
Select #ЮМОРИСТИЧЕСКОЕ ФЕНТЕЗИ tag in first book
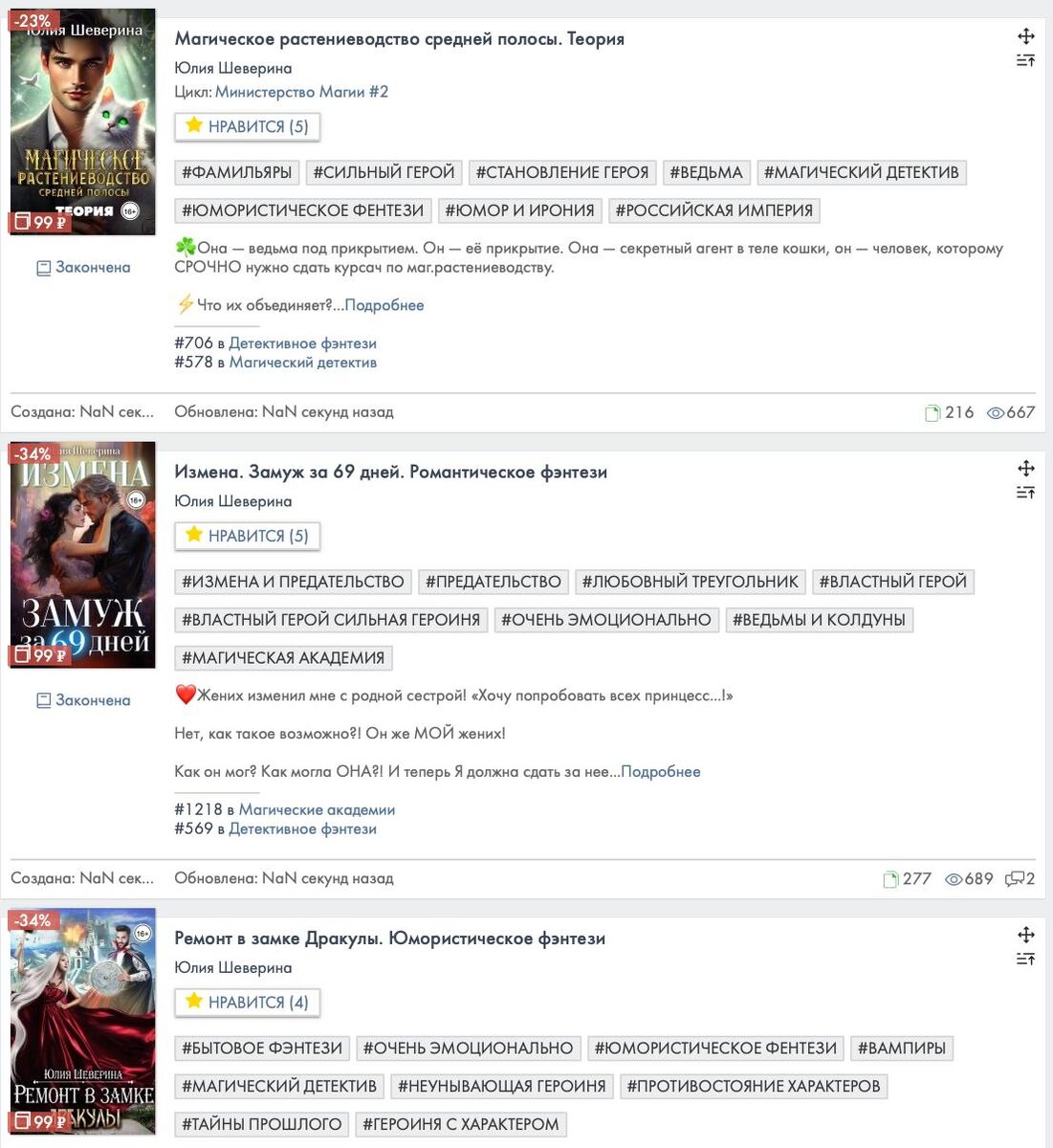pos(302,210)
